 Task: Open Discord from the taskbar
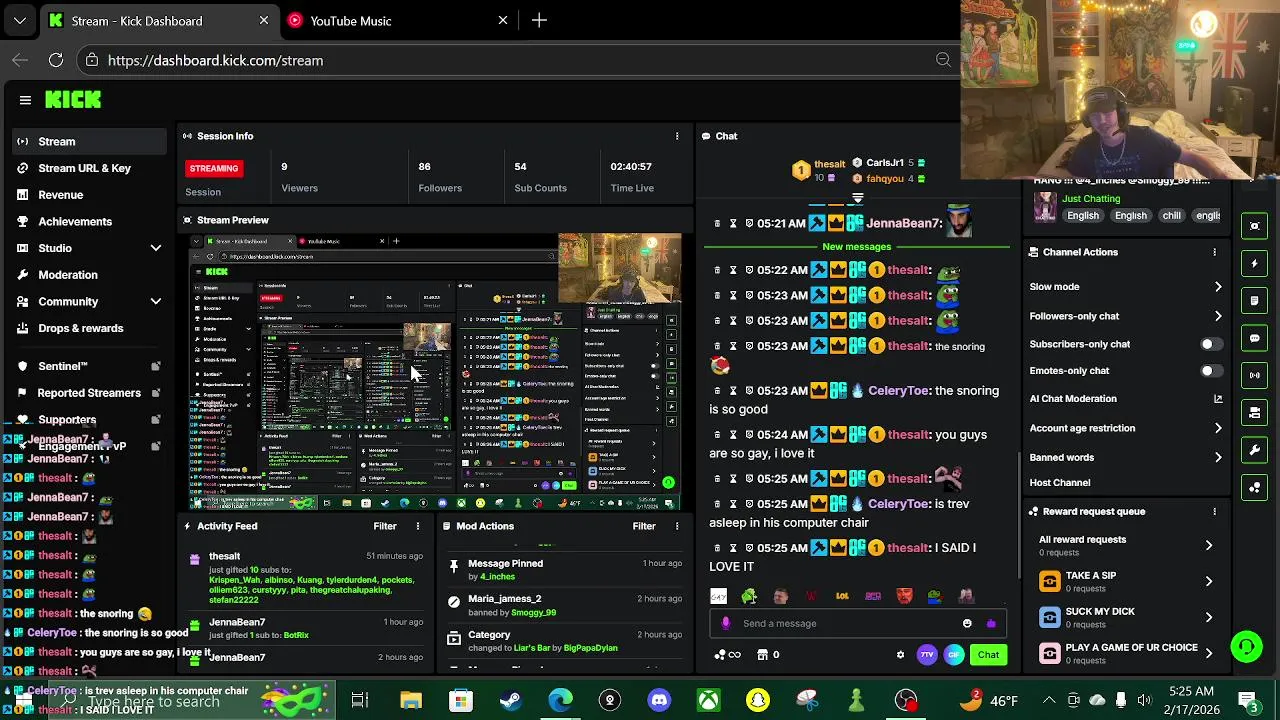pyautogui.click(x=659, y=700)
